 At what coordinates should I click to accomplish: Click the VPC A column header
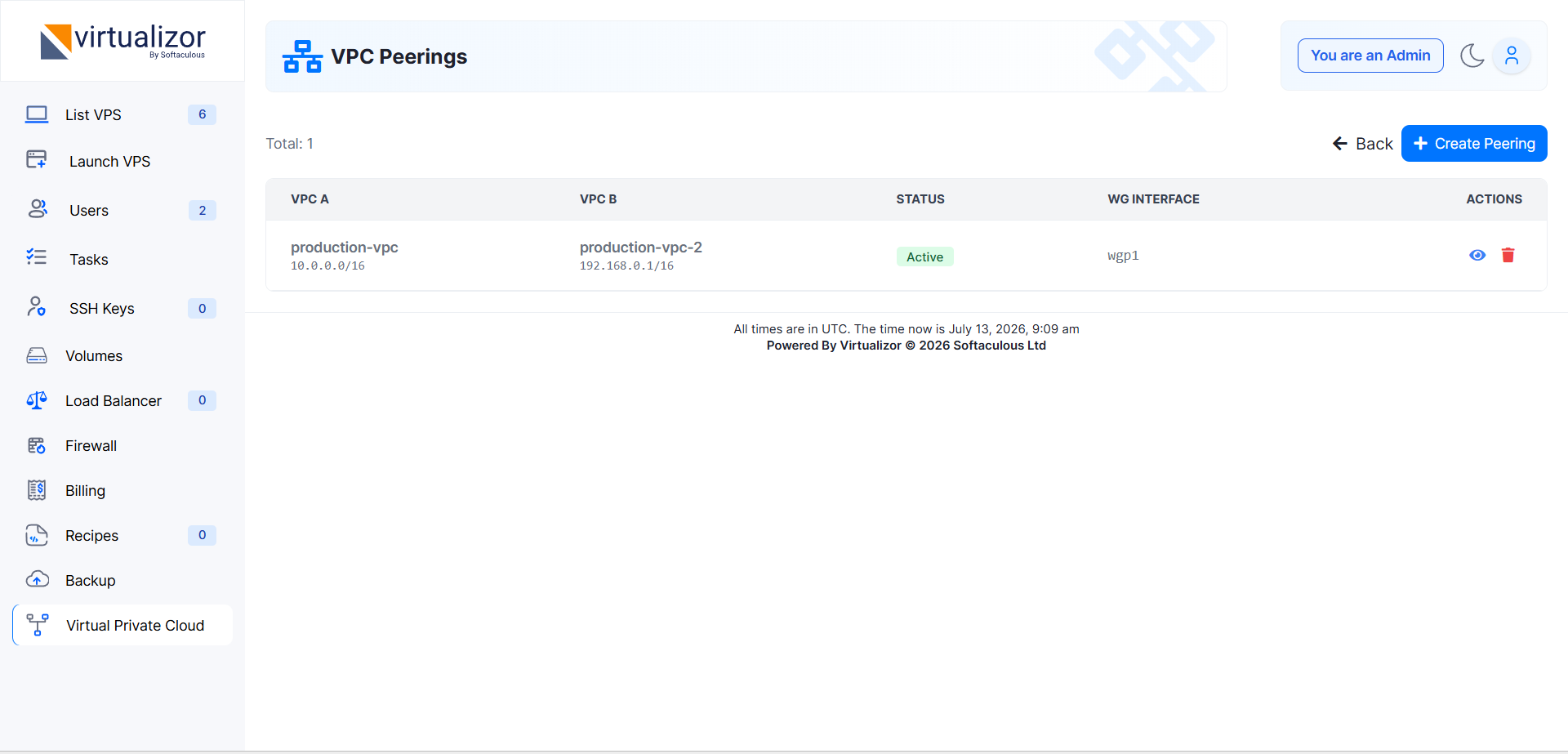tap(310, 199)
